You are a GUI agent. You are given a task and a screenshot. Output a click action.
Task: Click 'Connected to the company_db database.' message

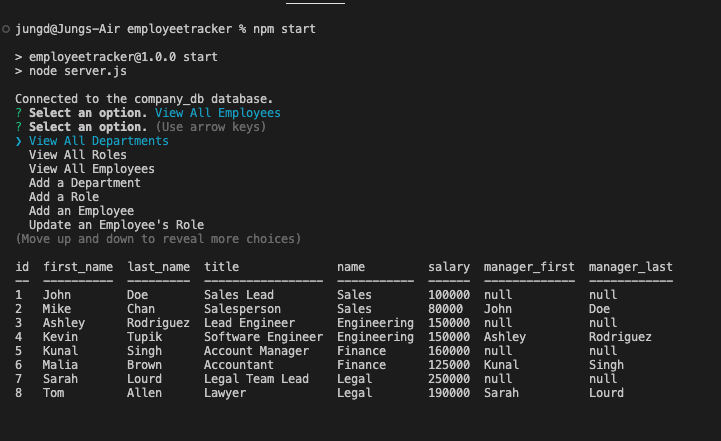[144, 99]
